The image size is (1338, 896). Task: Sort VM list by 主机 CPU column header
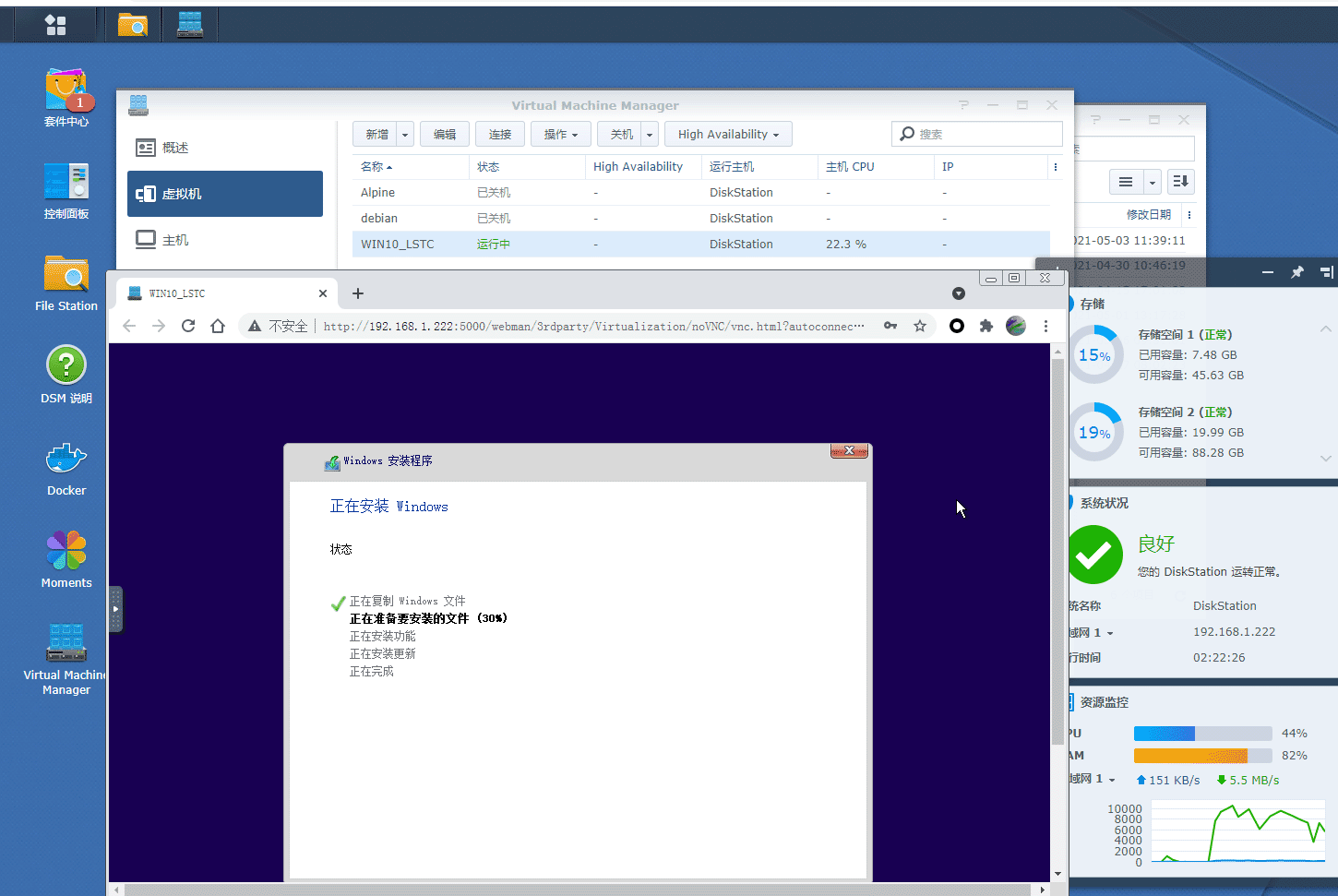point(876,167)
